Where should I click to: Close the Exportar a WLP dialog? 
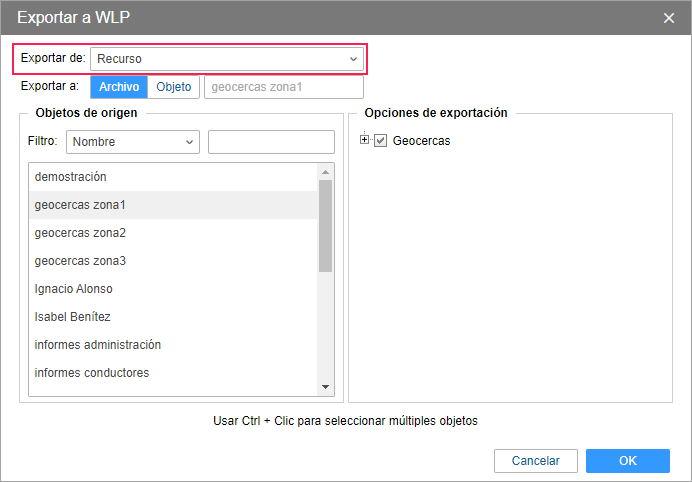tap(669, 18)
